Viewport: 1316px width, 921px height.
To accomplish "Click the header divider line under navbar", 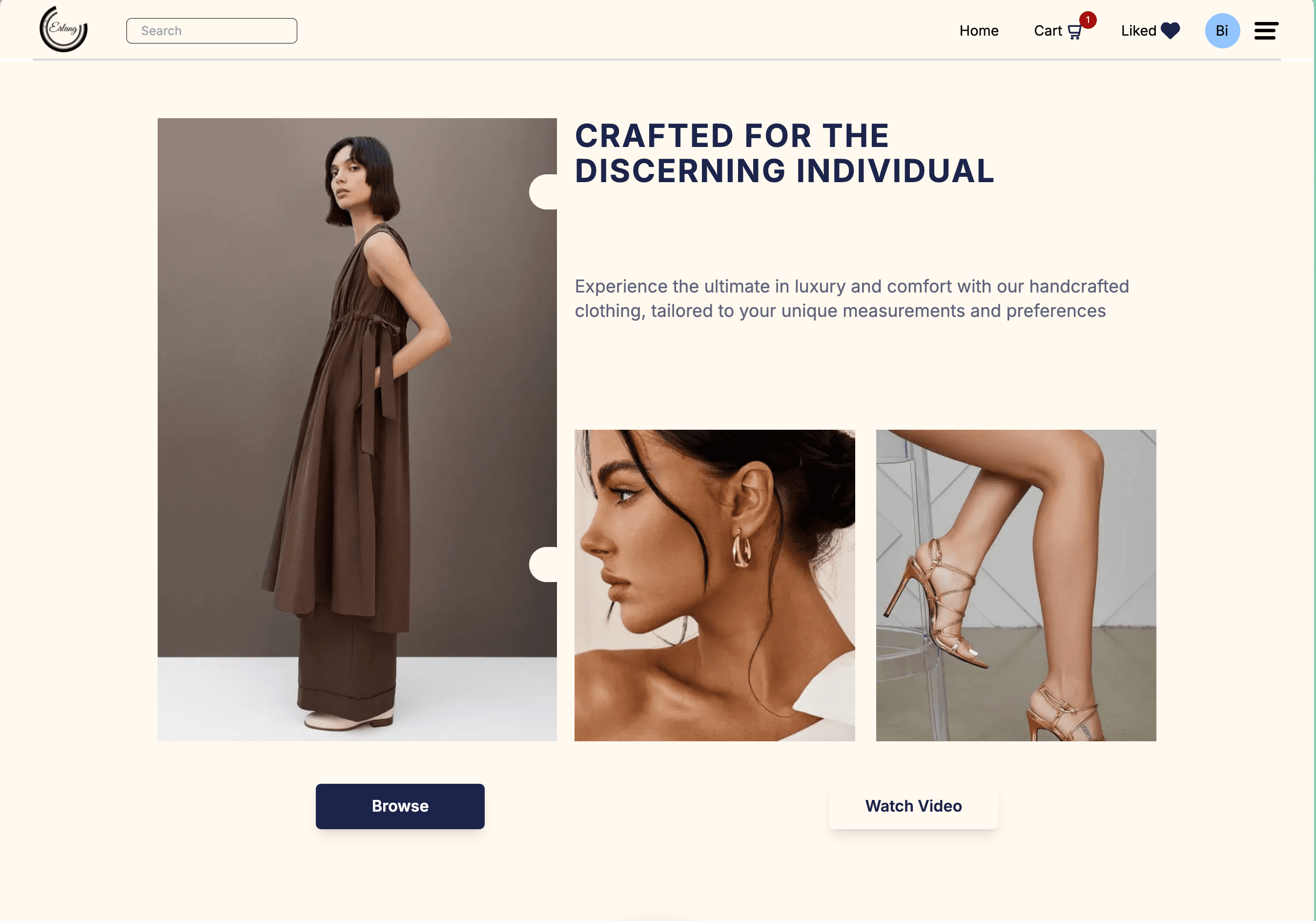I will (657, 59).
